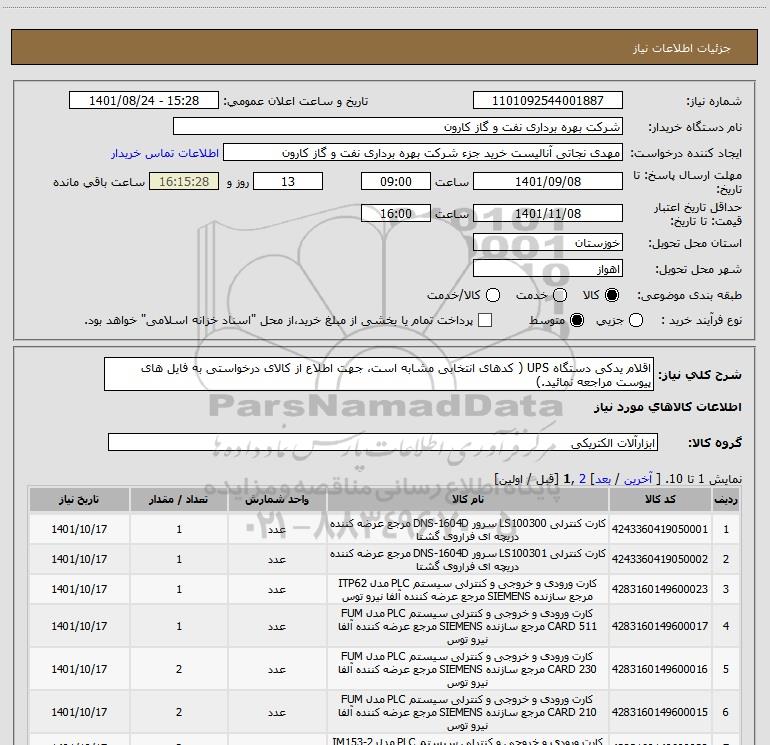
Task: Click the تعداد / مقدار column header
Action: click(179, 499)
